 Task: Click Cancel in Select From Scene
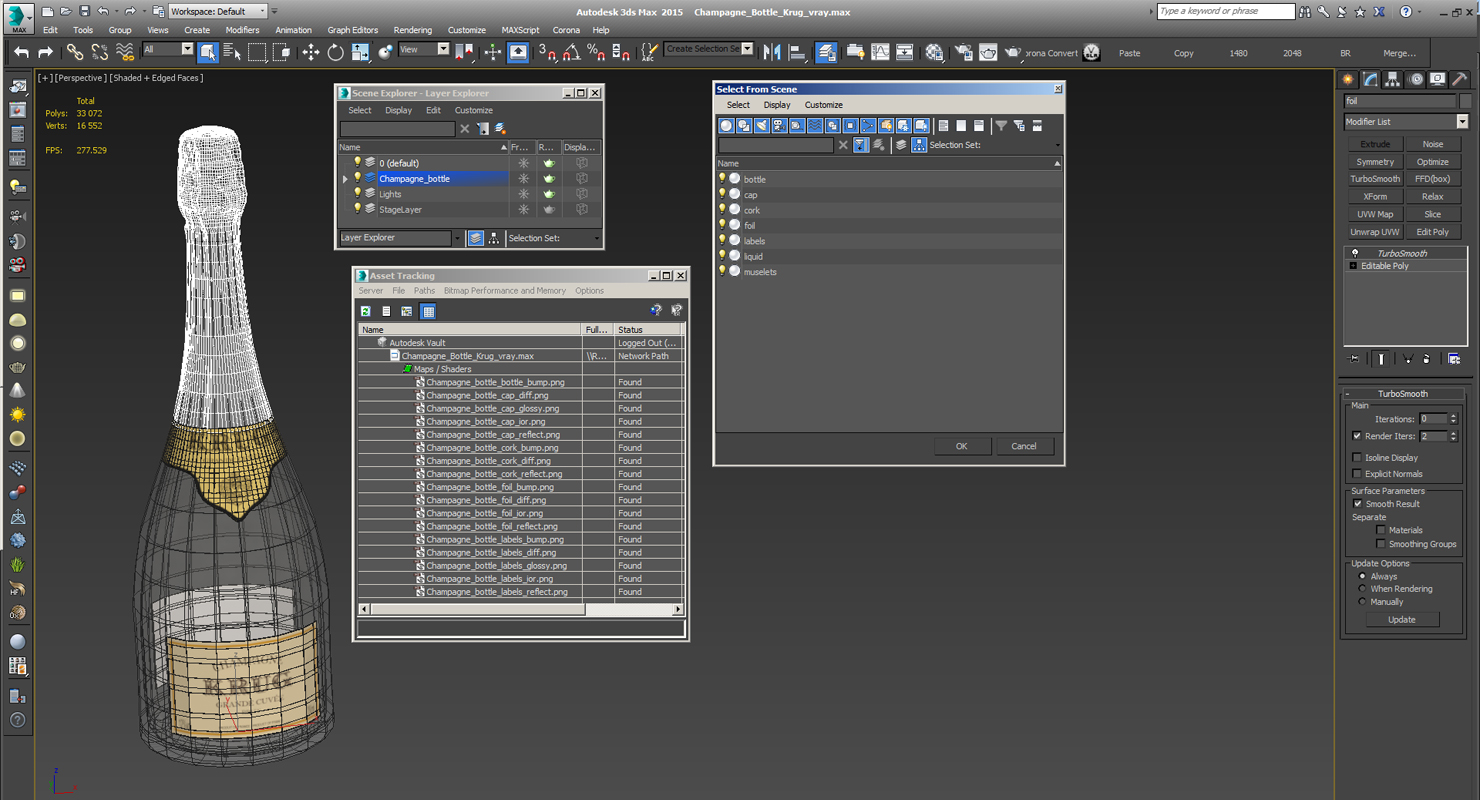[x=1024, y=446]
